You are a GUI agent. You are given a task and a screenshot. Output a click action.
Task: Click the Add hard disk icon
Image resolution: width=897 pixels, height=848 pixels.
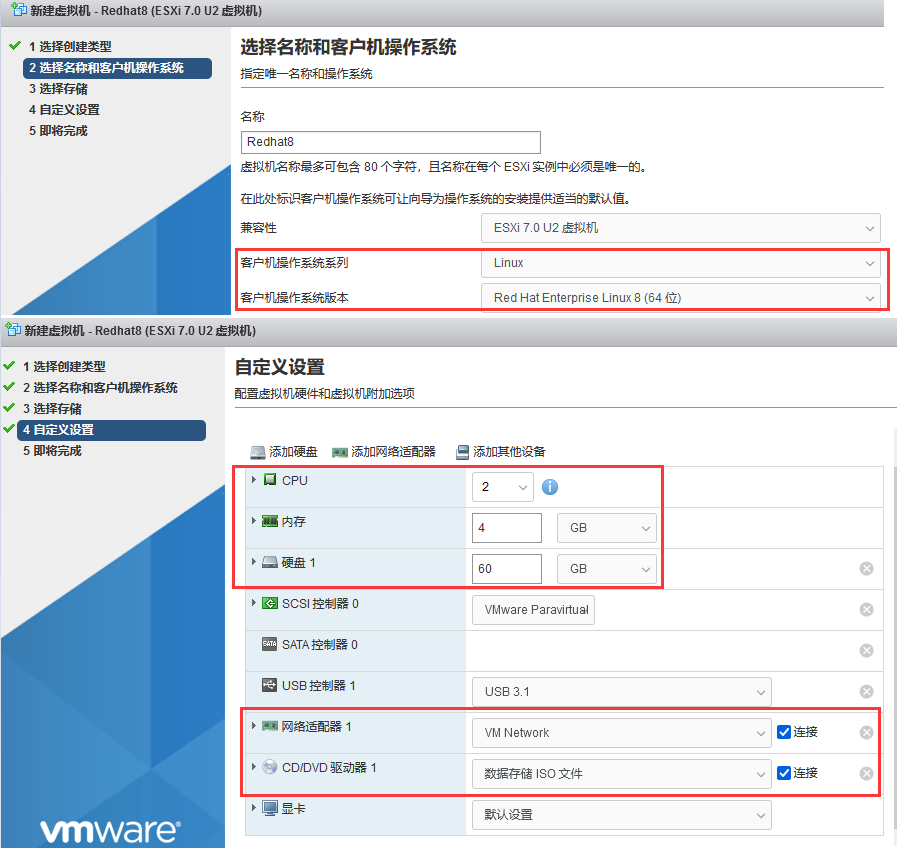pos(258,453)
